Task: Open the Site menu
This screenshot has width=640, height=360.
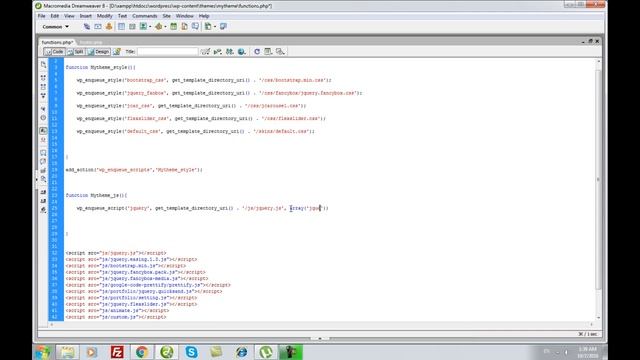Action: 167,16
